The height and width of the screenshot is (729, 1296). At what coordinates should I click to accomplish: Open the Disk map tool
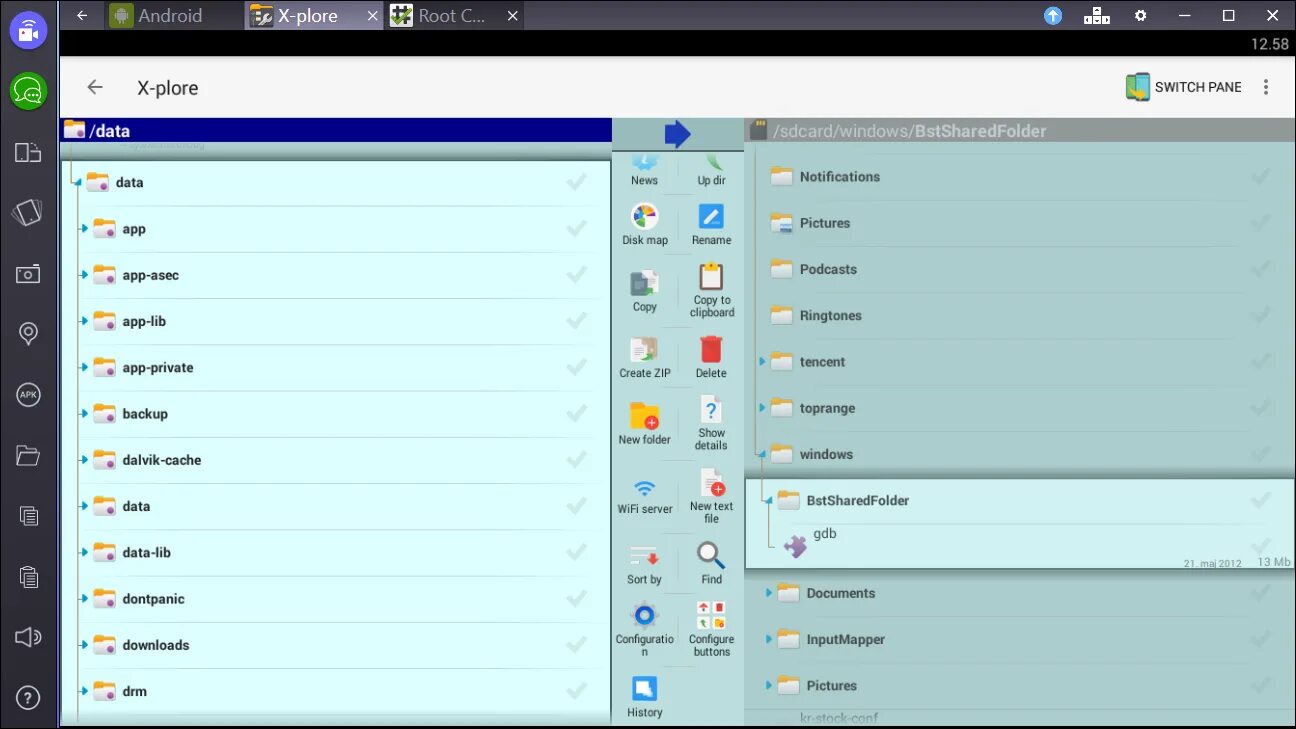(x=645, y=224)
